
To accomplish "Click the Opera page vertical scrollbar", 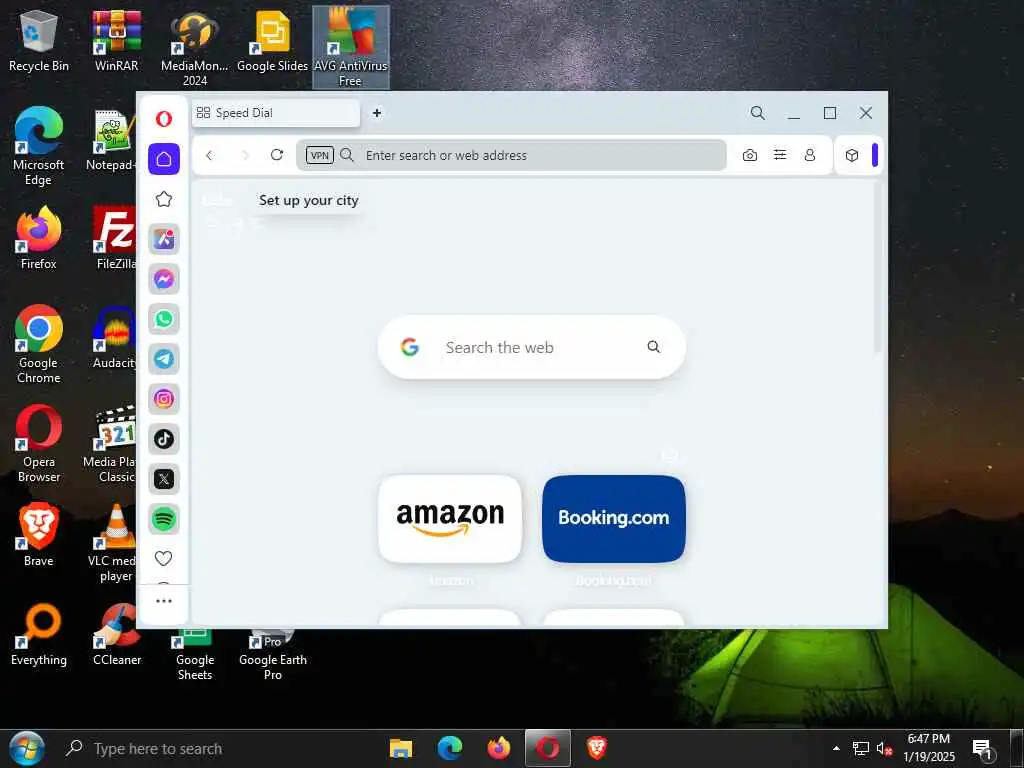I will (878, 268).
